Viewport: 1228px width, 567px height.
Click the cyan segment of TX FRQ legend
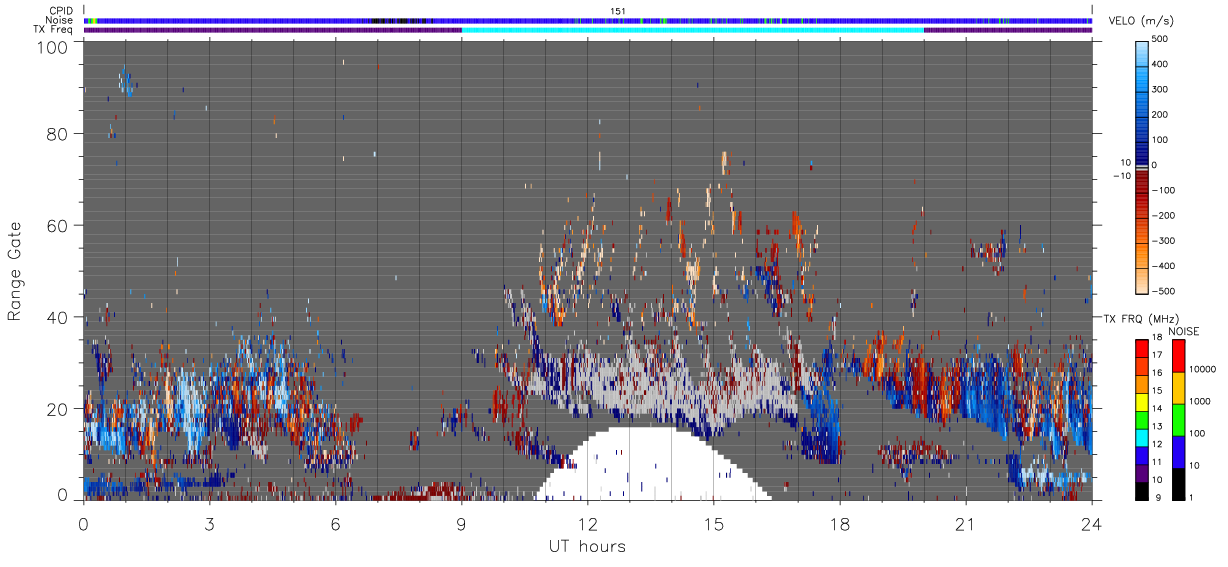coord(1142,437)
